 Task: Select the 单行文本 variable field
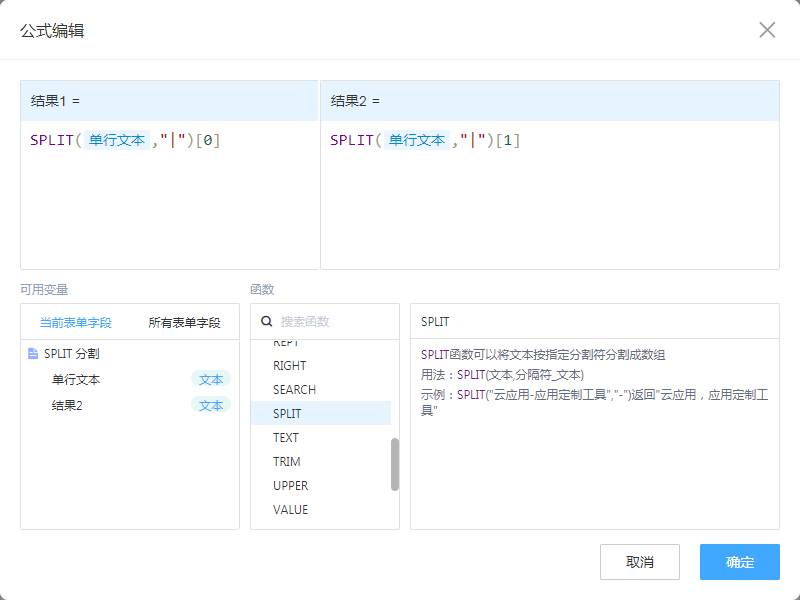(x=76, y=380)
